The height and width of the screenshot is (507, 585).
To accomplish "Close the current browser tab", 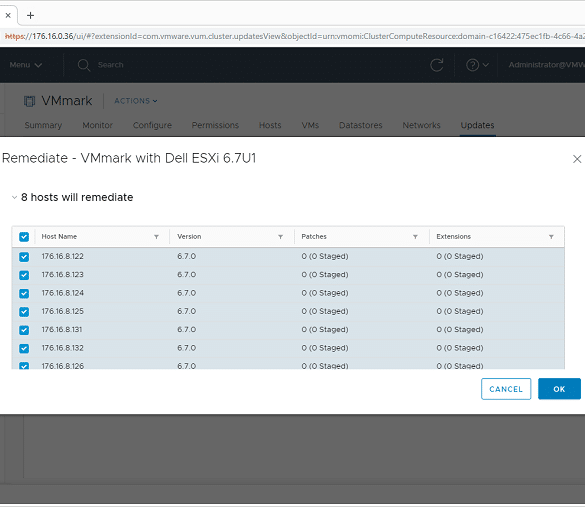I will (8, 15).
